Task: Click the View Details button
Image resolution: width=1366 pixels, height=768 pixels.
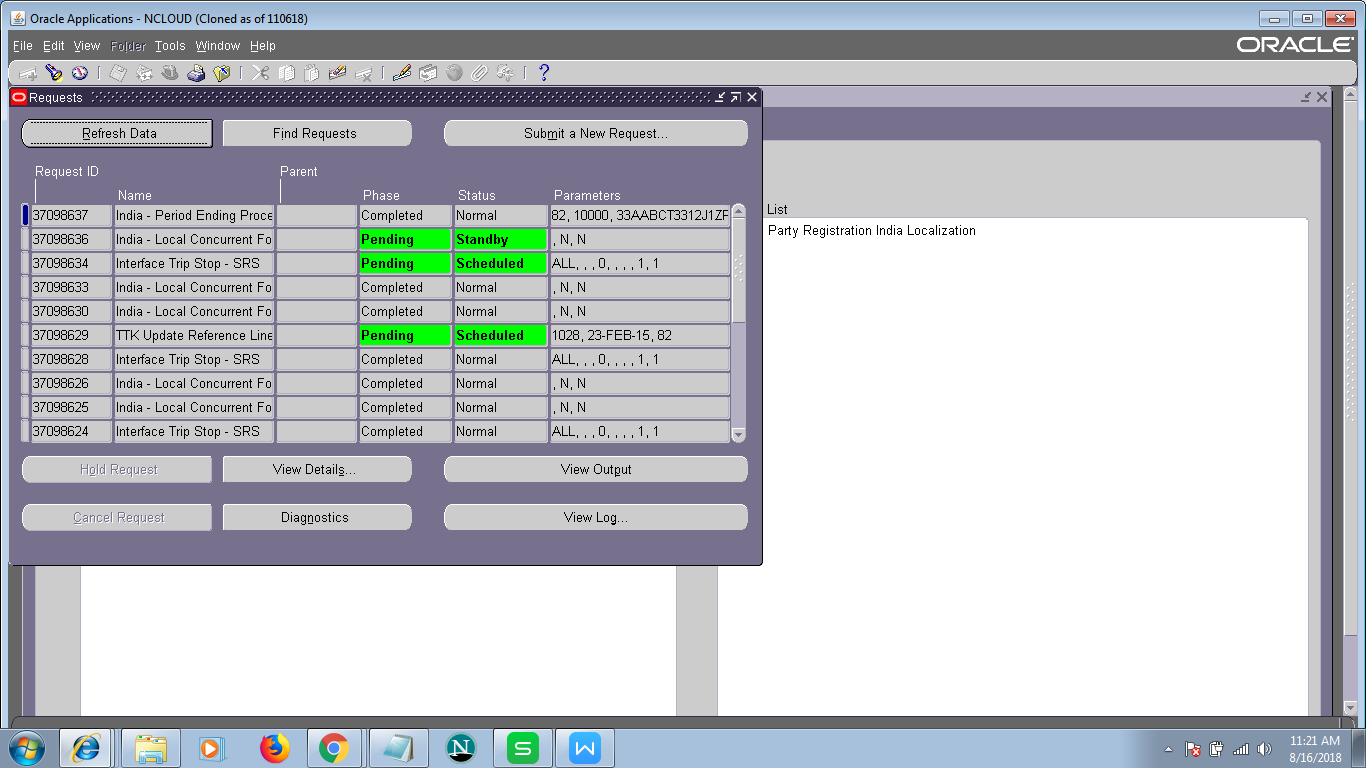Action: coord(317,469)
